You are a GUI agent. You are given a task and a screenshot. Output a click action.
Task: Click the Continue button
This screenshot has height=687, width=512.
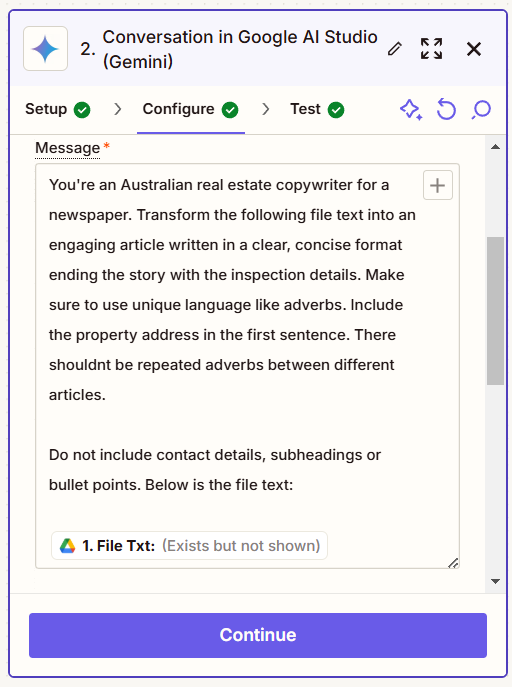click(258, 635)
